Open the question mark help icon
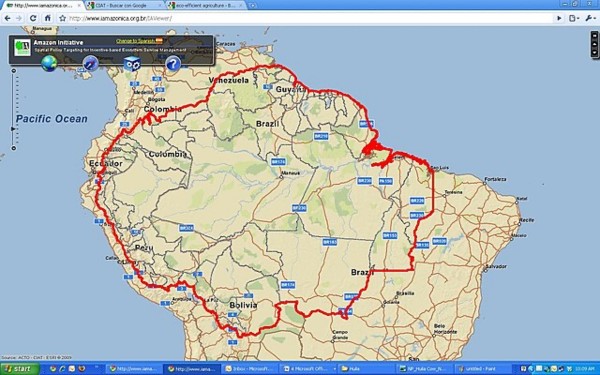 [173, 64]
